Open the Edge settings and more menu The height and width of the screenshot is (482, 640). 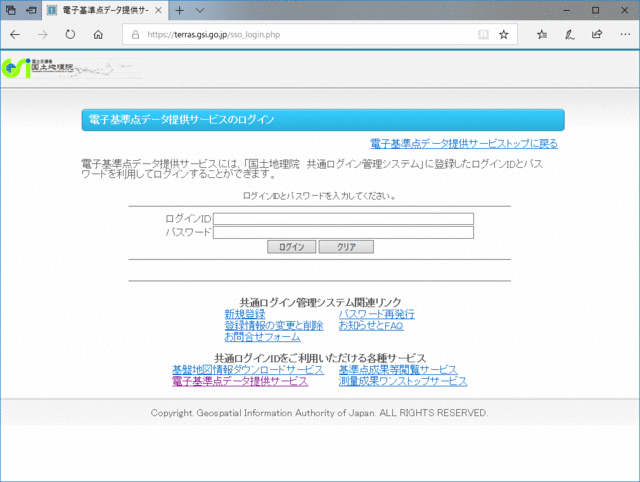[625, 35]
